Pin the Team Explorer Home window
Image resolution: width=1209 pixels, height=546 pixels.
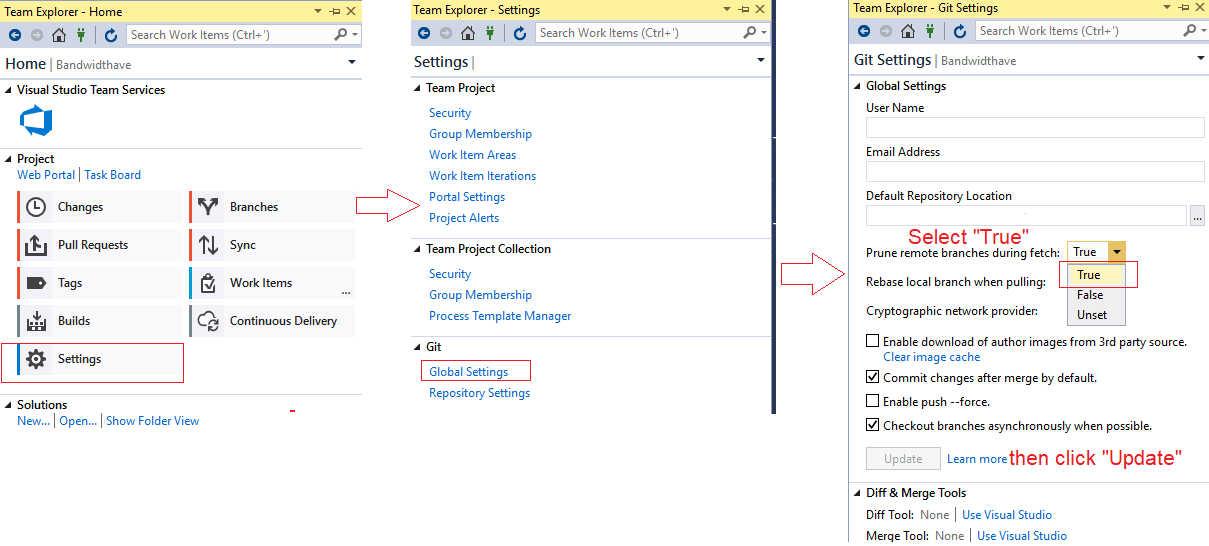[x=334, y=11]
